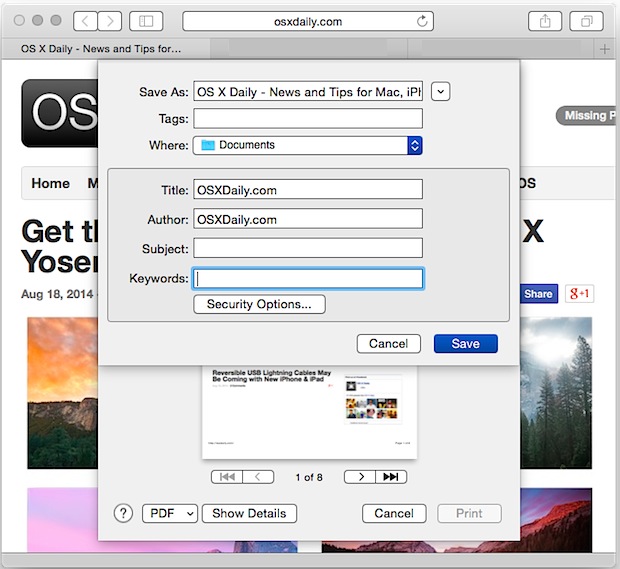Click the Tags input field
Screen dimensions: 620x569
(x=308, y=118)
